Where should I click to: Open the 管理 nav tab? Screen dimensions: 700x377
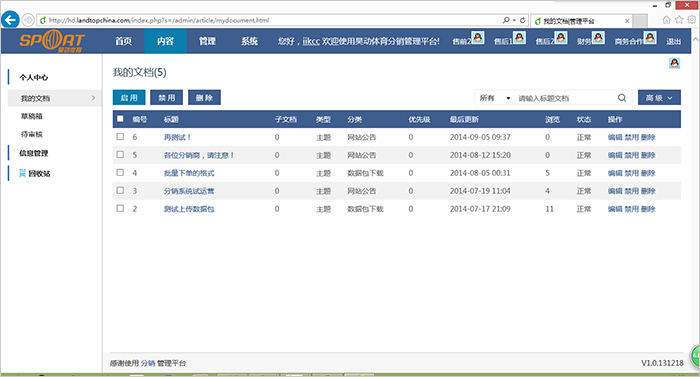(x=207, y=41)
